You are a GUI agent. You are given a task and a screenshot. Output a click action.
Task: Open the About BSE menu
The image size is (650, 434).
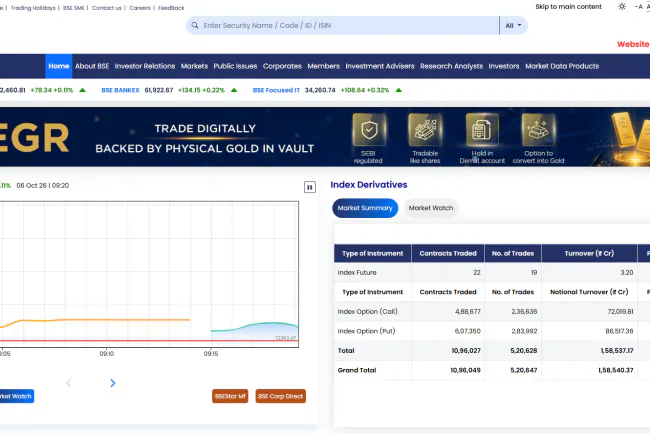[92, 66]
